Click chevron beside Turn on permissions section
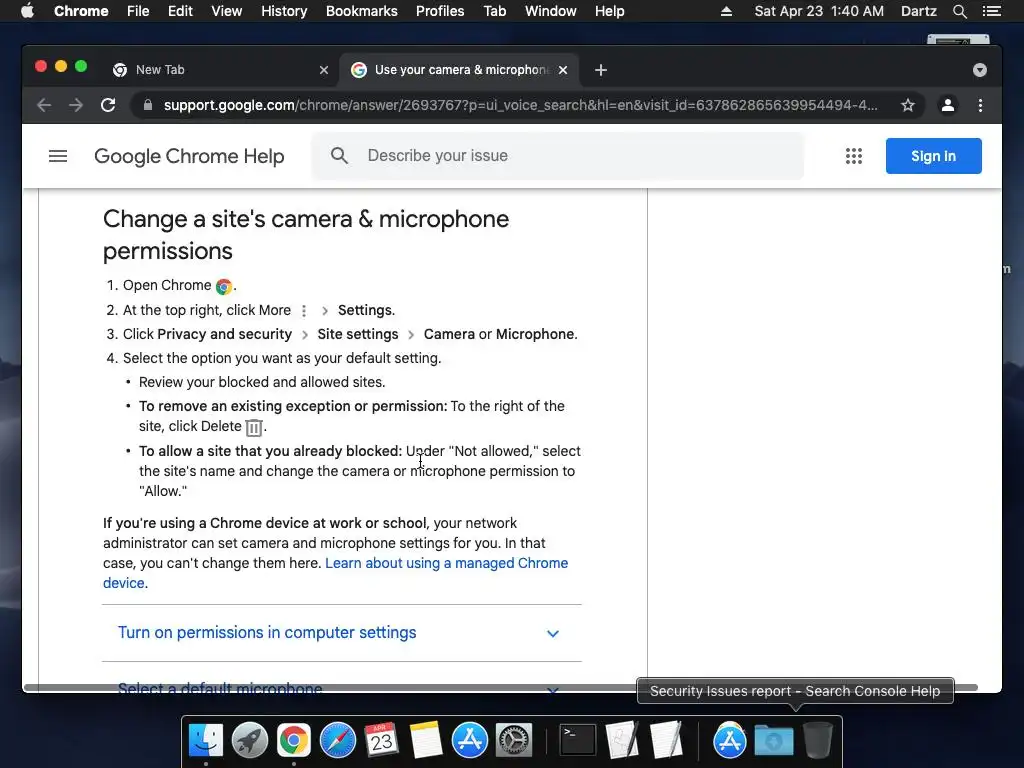This screenshot has width=1024, height=768. (x=552, y=633)
